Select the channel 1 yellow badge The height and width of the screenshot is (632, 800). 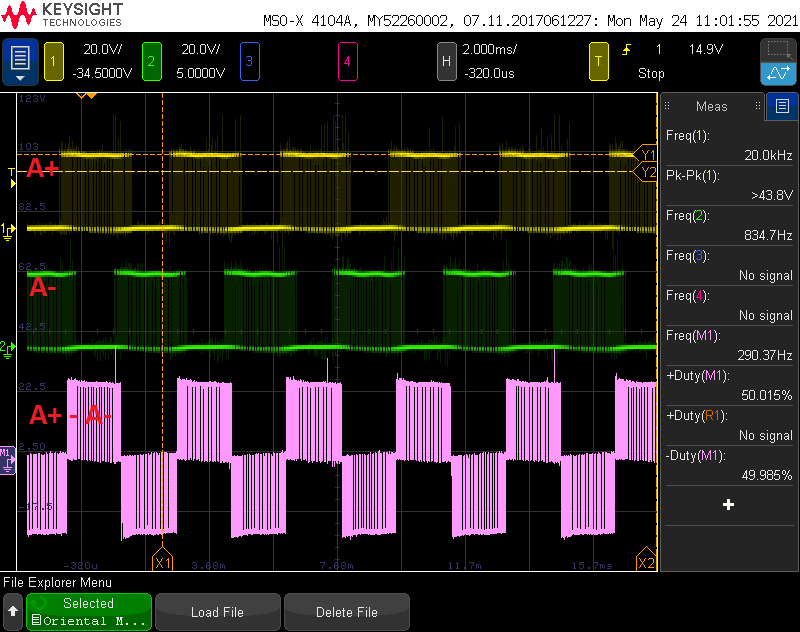(x=53, y=62)
